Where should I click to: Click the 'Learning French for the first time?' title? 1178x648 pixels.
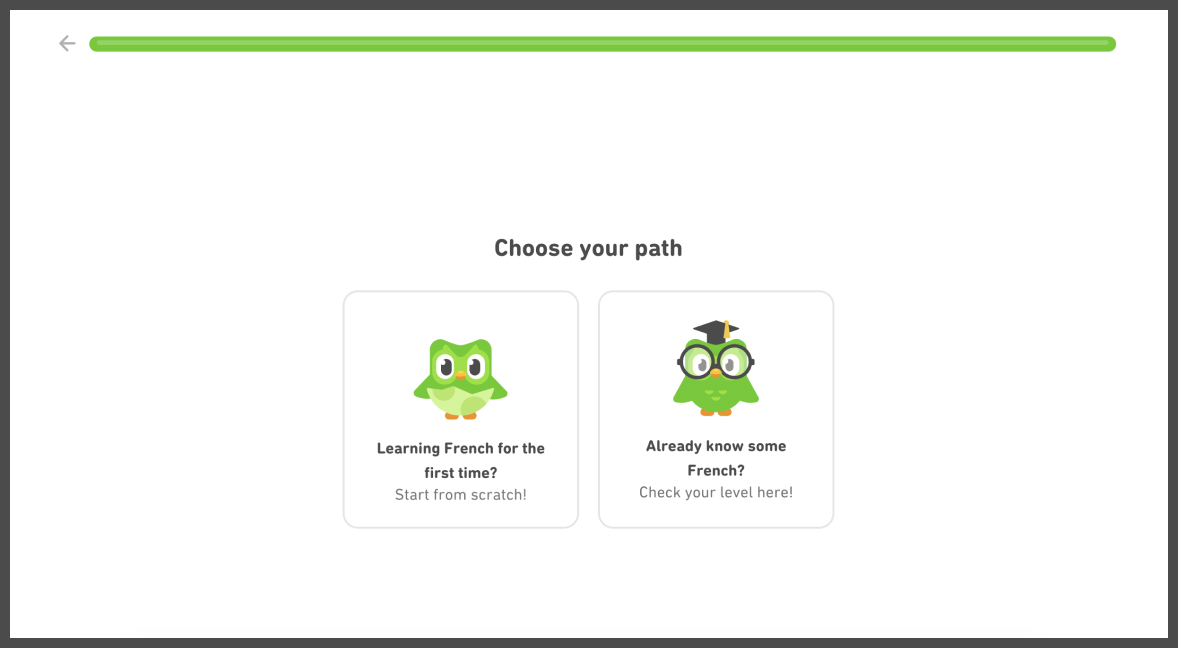tap(461, 460)
